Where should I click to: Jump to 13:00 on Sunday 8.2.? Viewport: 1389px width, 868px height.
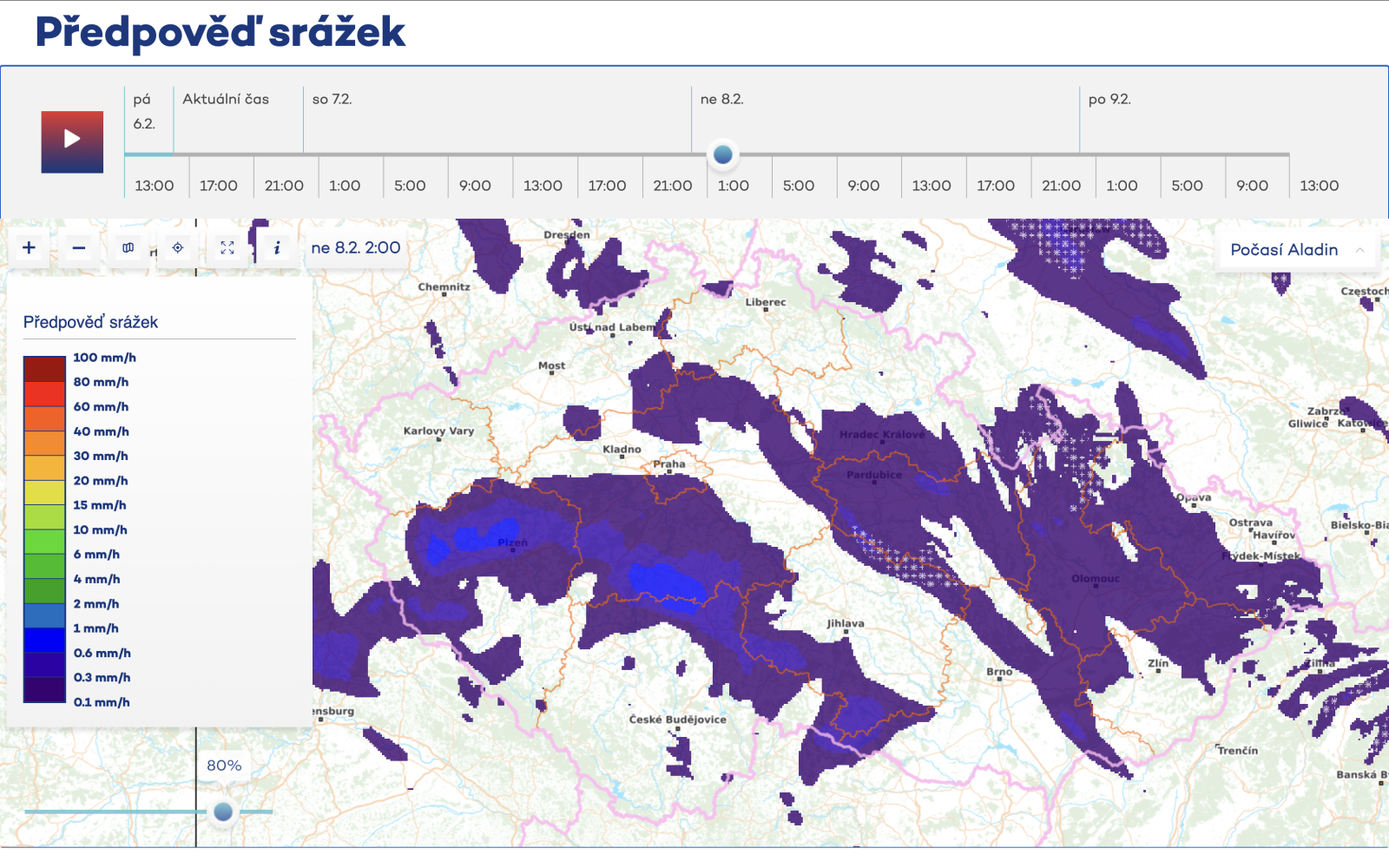click(x=931, y=186)
